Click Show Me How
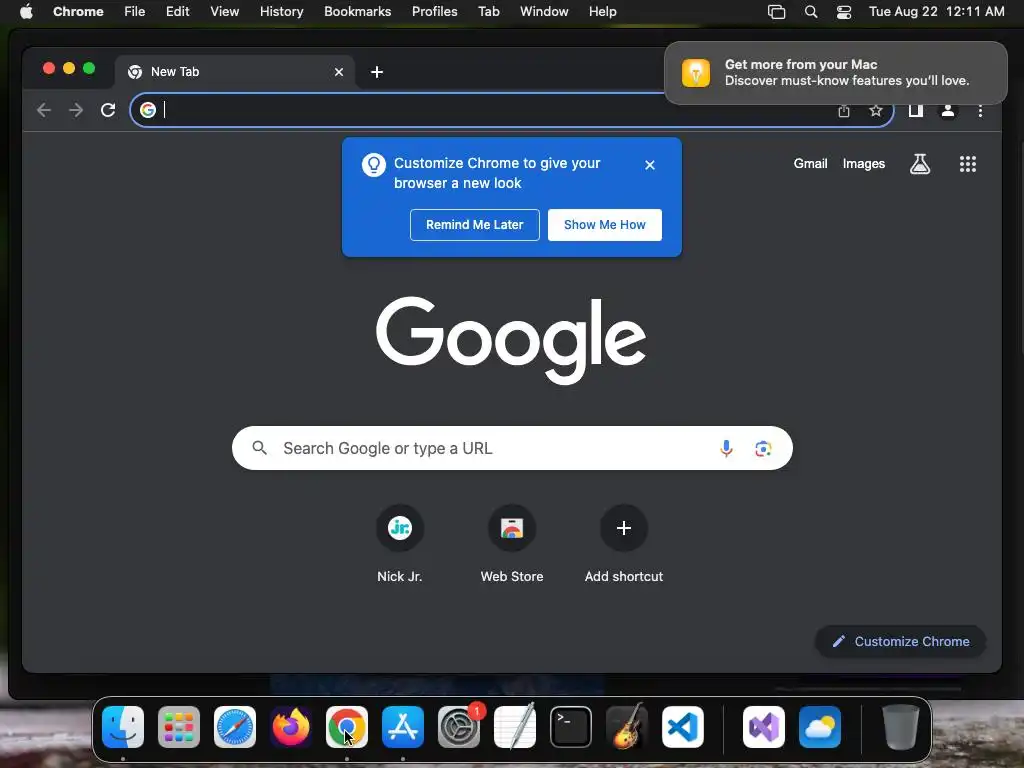Viewport: 1024px width, 768px height. click(605, 225)
